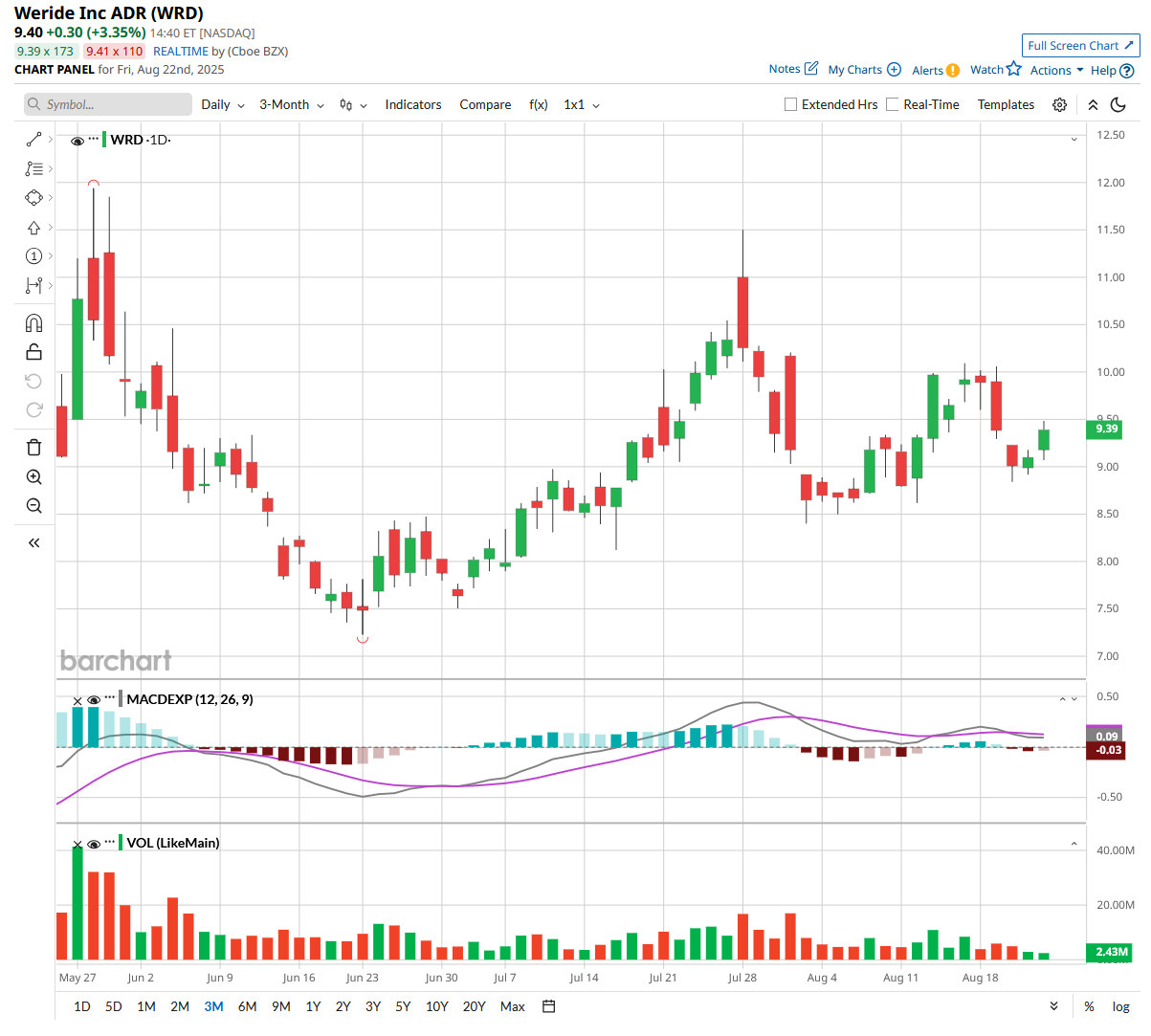The image size is (1151, 1036).
Task: Hide the WRD price series
Action: click(77, 141)
